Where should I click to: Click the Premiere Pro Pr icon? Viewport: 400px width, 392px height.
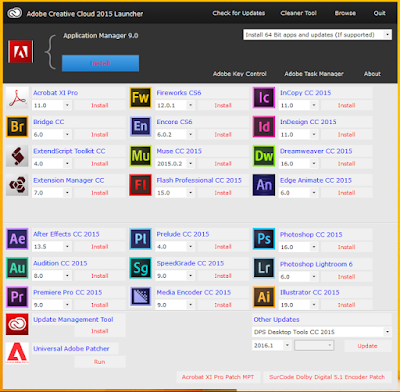[x=17, y=297]
